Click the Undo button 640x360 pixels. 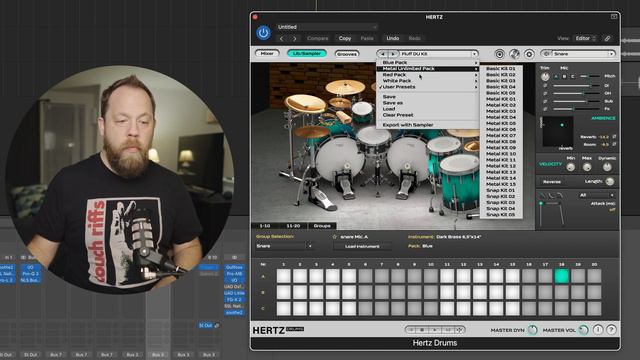(393, 38)
